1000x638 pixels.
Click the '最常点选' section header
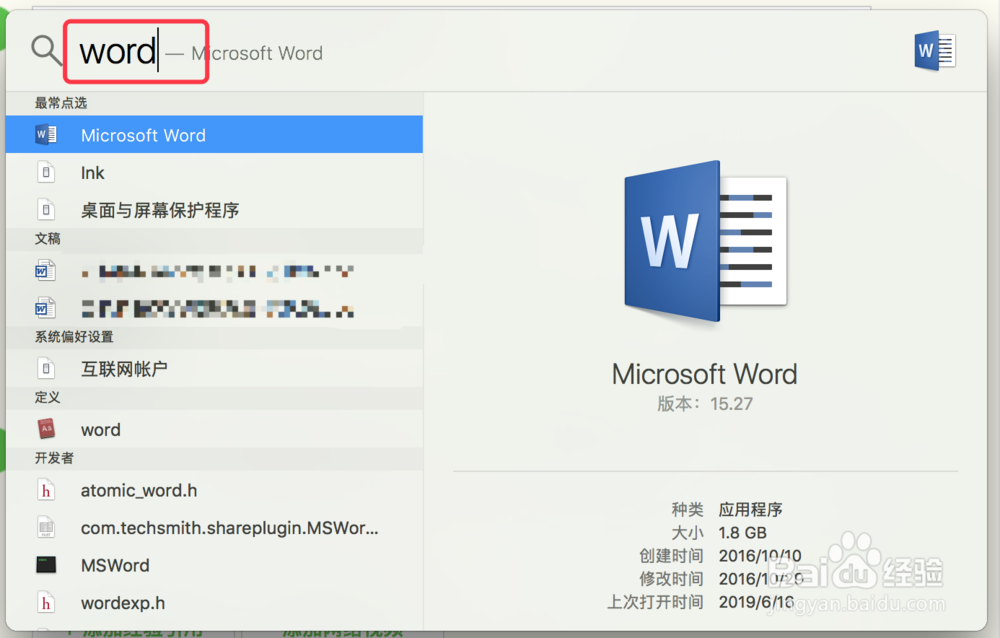pyautogui.click(x=61, y=103)
